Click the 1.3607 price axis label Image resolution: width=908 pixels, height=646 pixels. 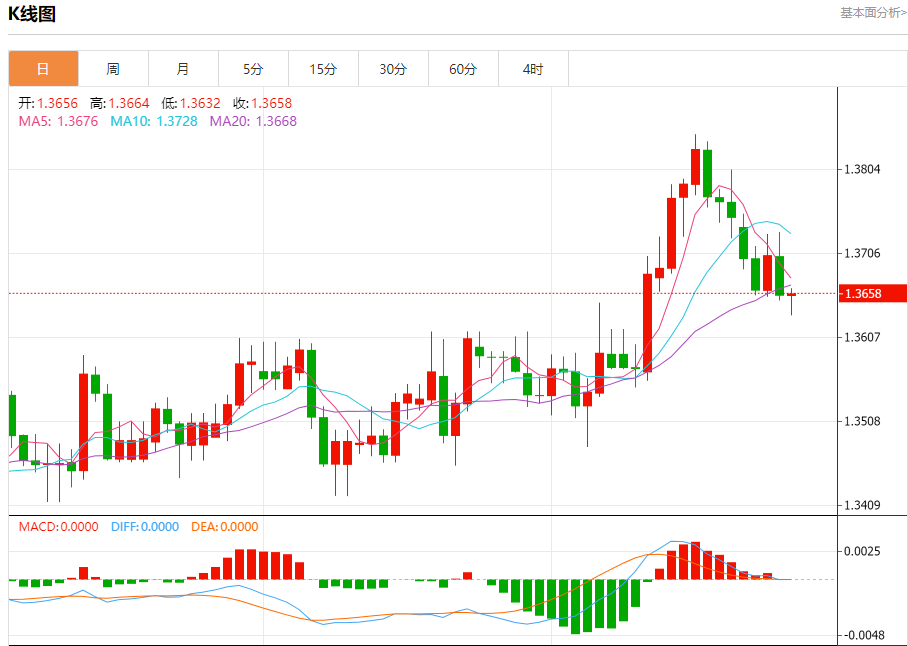pos(862,337)
